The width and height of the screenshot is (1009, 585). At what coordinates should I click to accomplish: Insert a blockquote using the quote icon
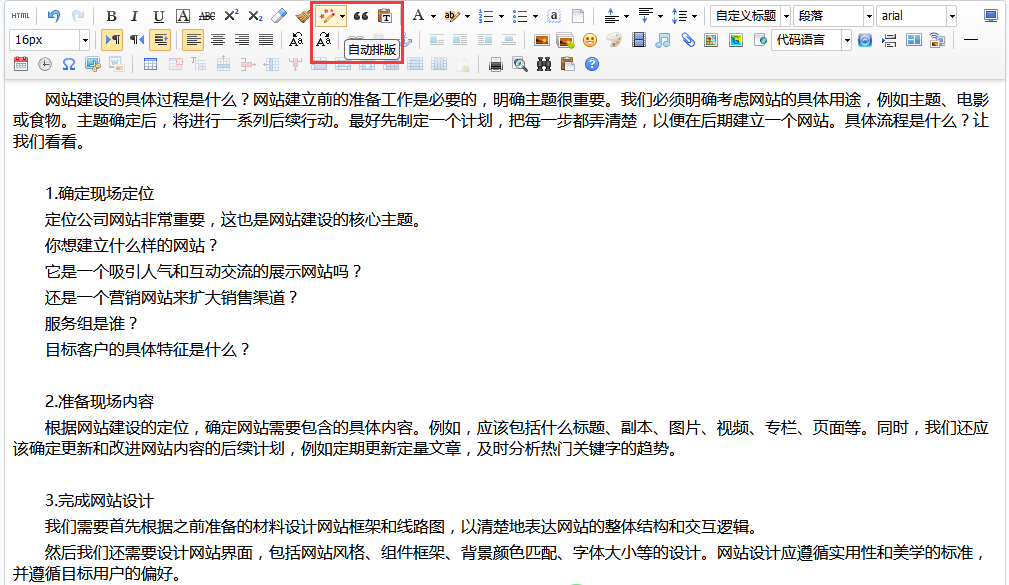(x=361, y=16)
